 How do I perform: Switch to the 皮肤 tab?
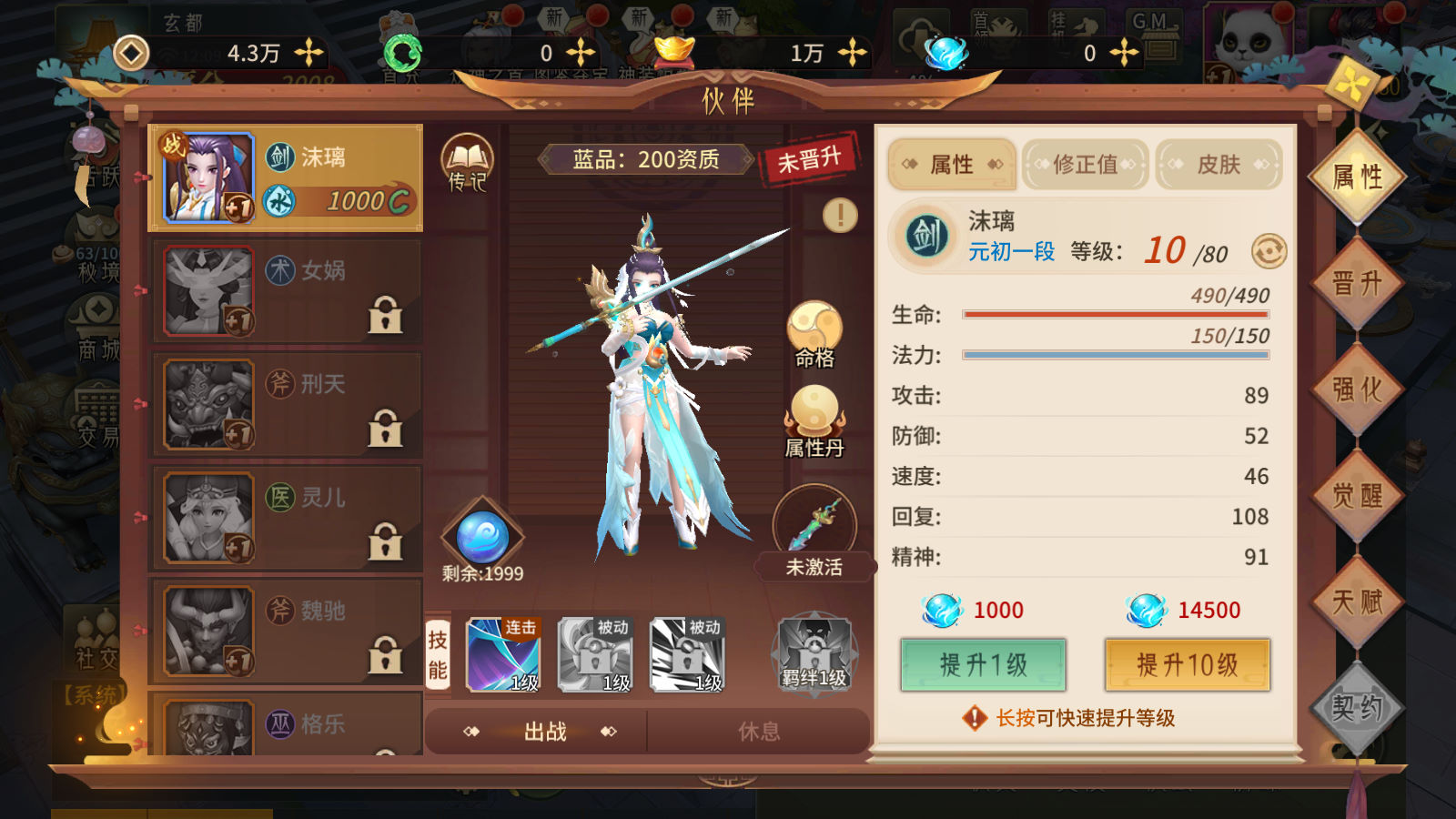tap(1218, 165)
